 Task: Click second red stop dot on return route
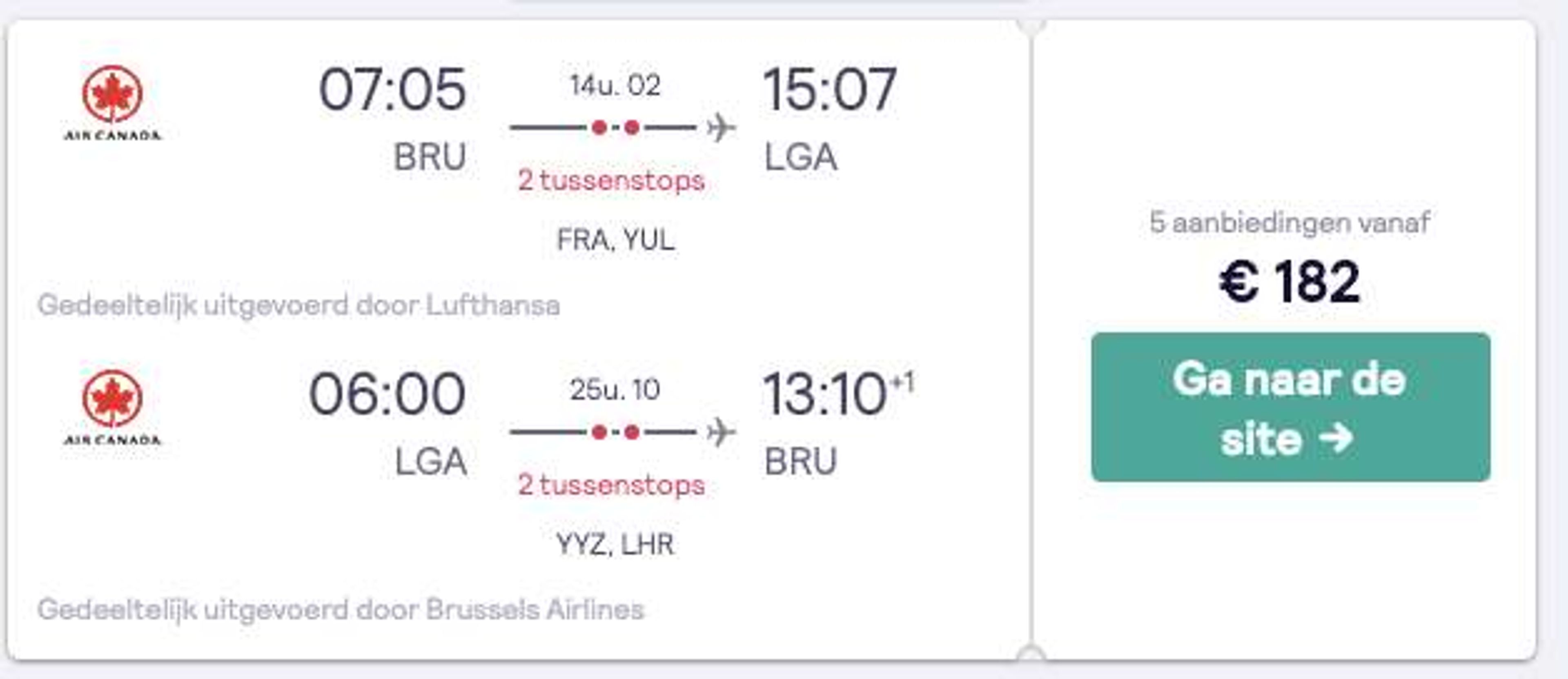[x=632, y=432]
